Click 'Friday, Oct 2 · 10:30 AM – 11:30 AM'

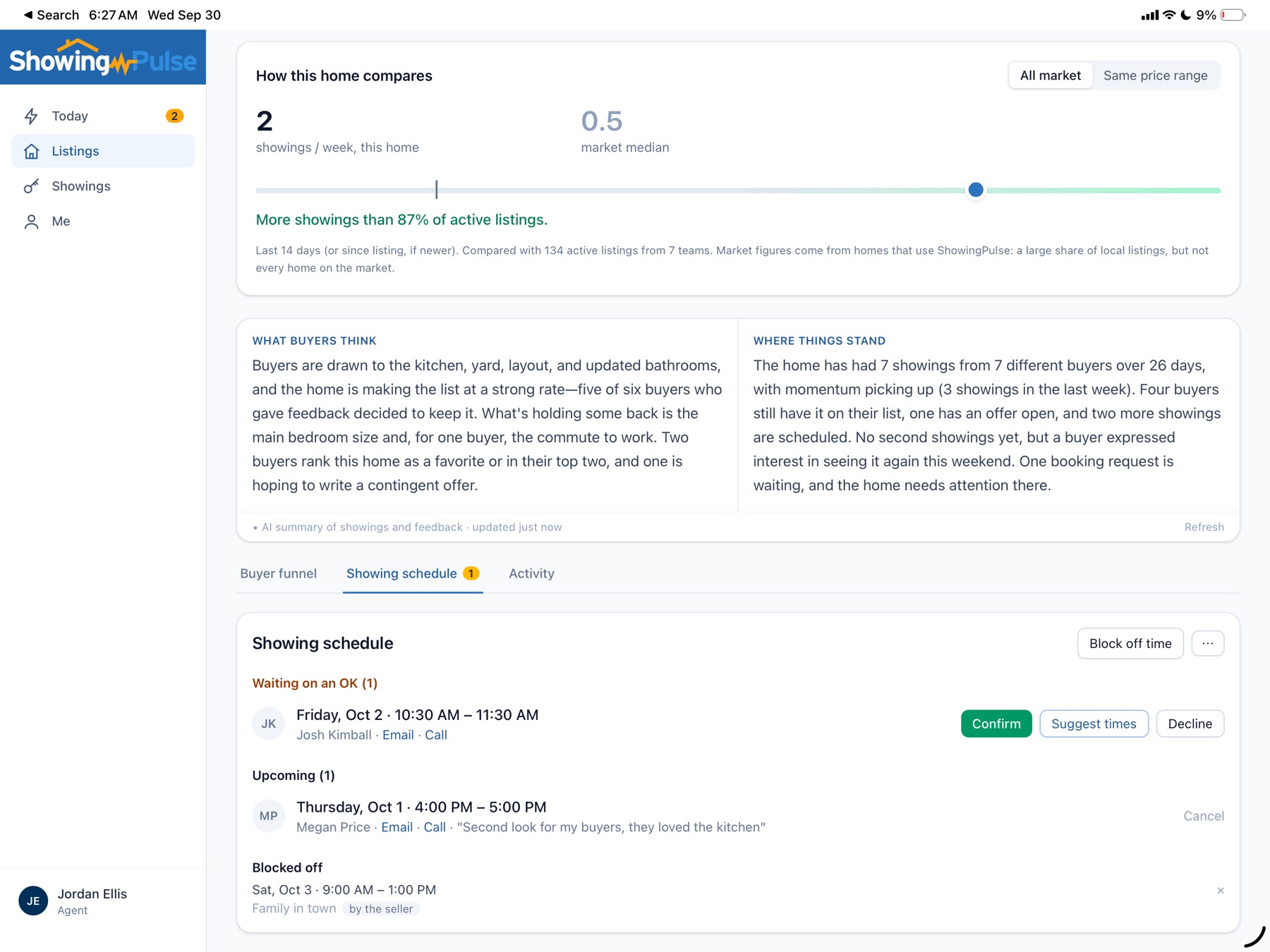click(417, 715)
